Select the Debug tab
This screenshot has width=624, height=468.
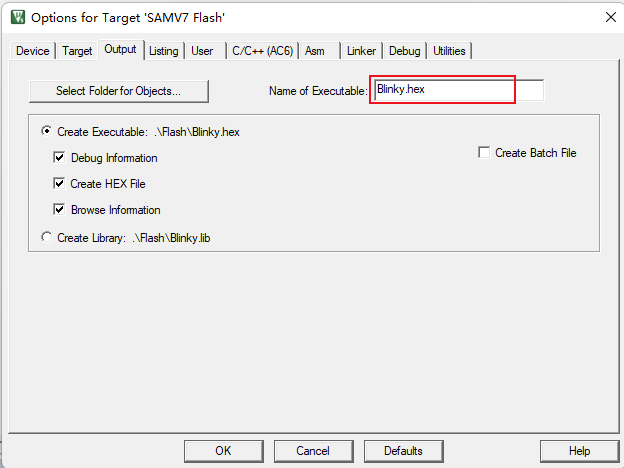click(404, 51)
